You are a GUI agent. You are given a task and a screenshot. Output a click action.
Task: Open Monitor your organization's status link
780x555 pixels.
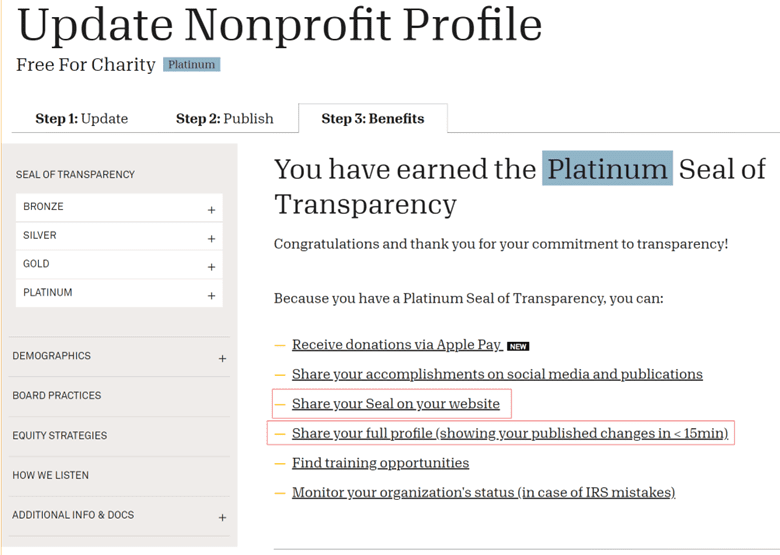(483, 492)
